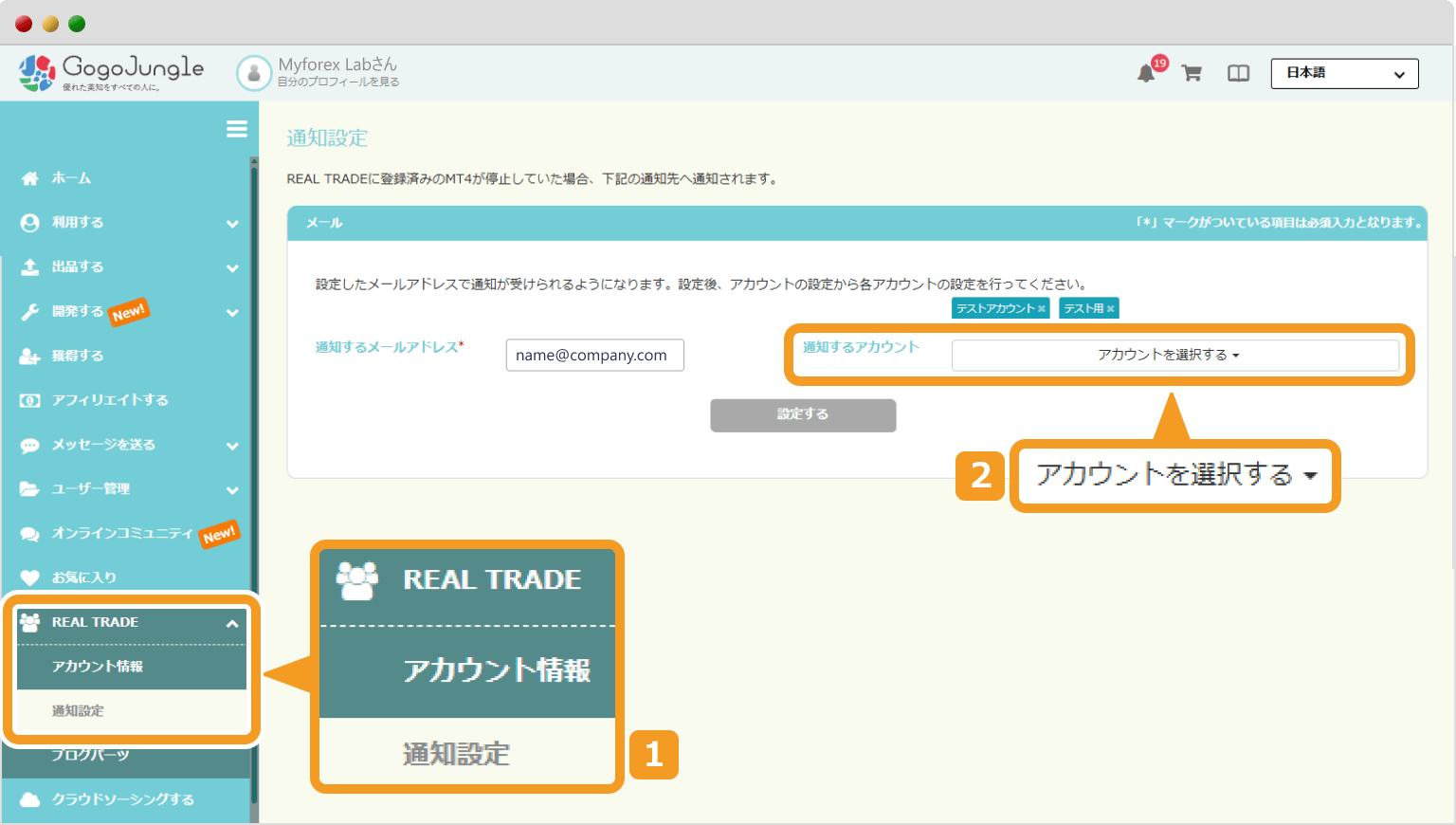Collapse the REAL TRADE section chevron
The image size is (1456, 825).
(x=232, y=623)
